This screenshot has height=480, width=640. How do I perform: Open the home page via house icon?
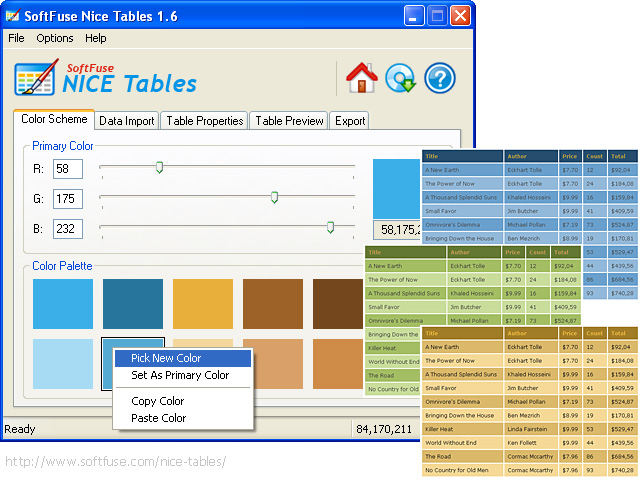362,78
